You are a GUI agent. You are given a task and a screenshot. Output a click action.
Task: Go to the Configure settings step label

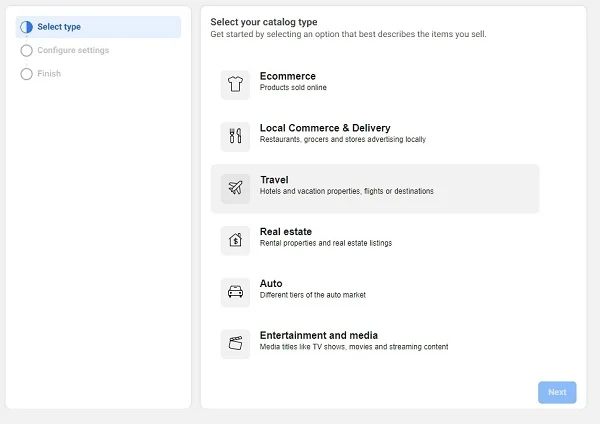coord(73,50)
